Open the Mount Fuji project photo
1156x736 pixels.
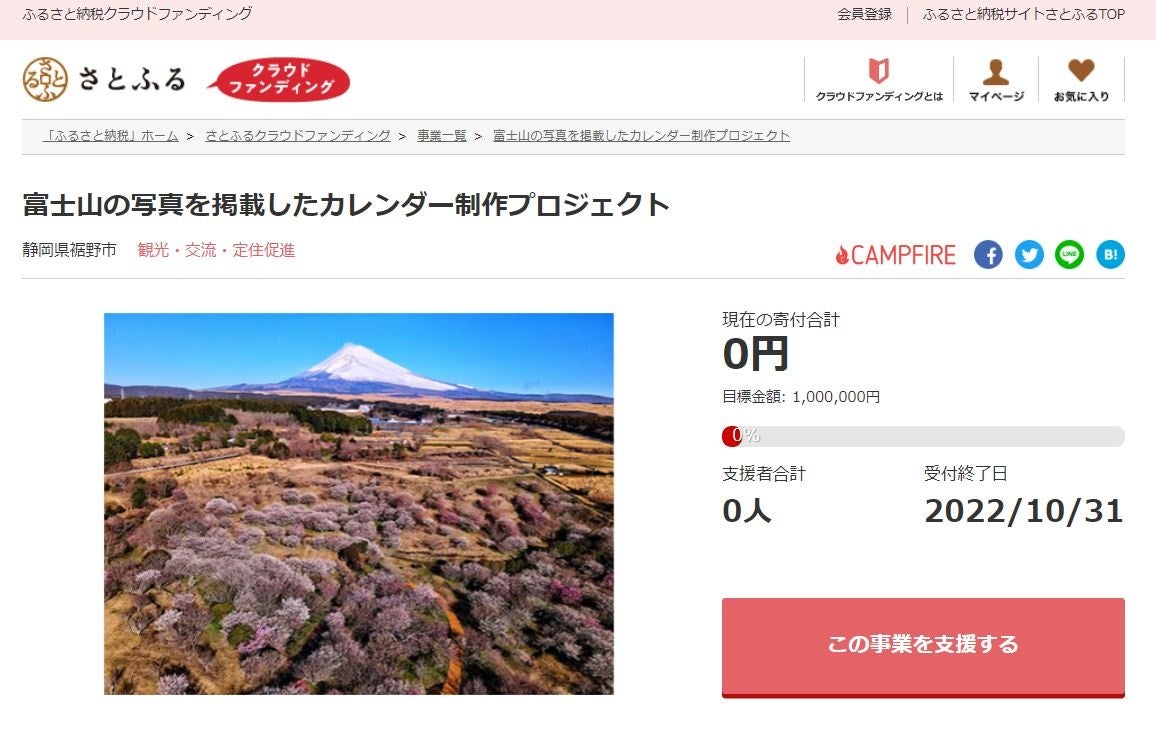[358, 504]
